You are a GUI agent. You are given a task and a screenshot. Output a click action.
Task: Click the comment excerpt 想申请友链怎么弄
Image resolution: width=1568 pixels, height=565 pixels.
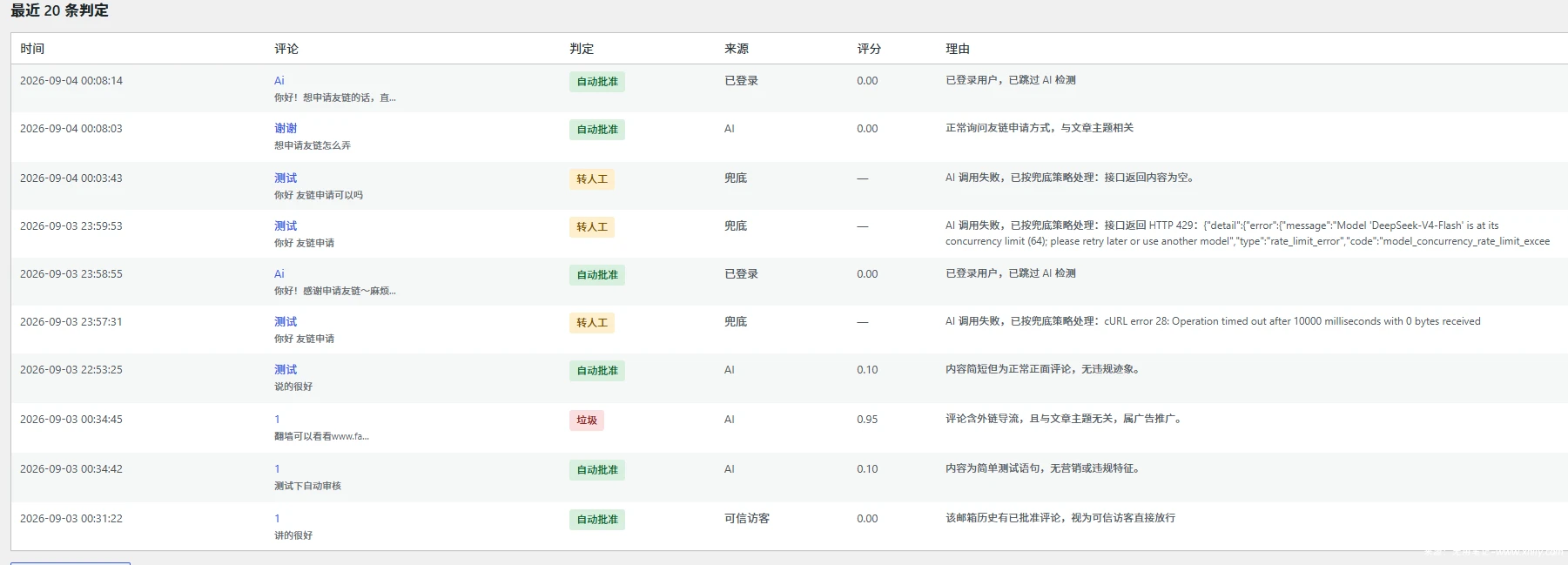pyautogui.click(x=313, y=145)
